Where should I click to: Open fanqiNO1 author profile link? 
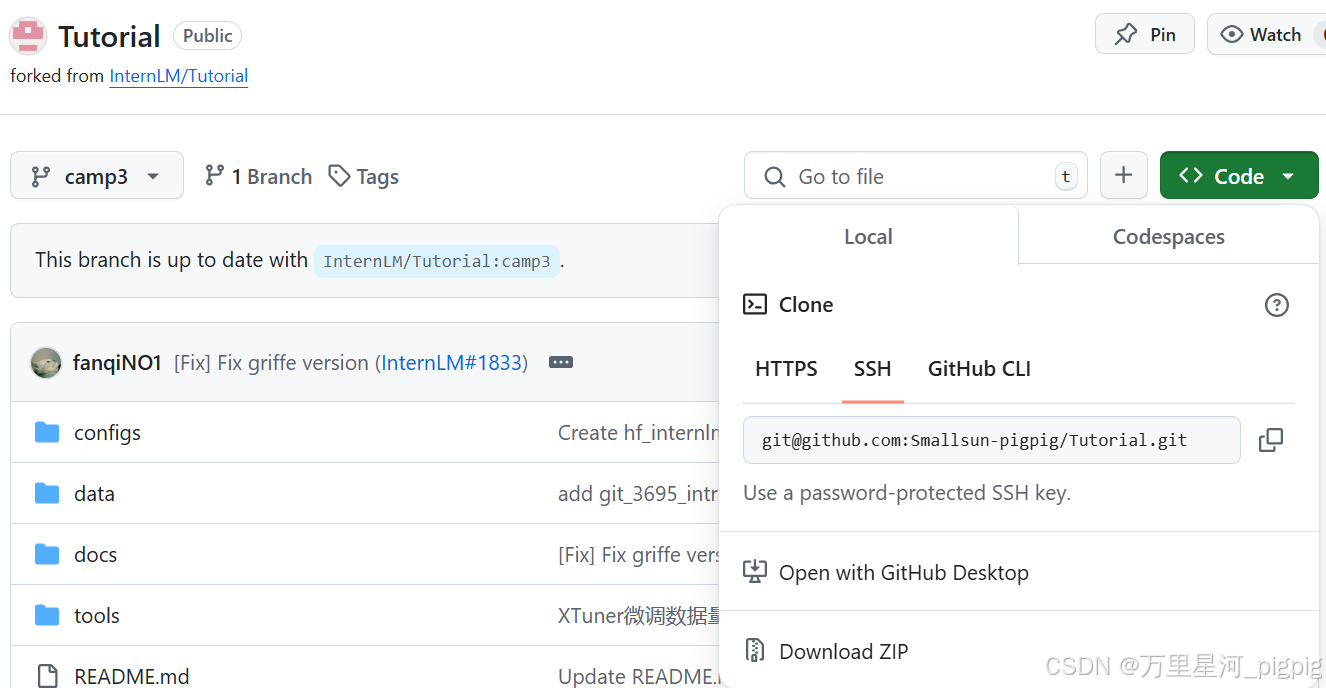click(x=117, y=363)
